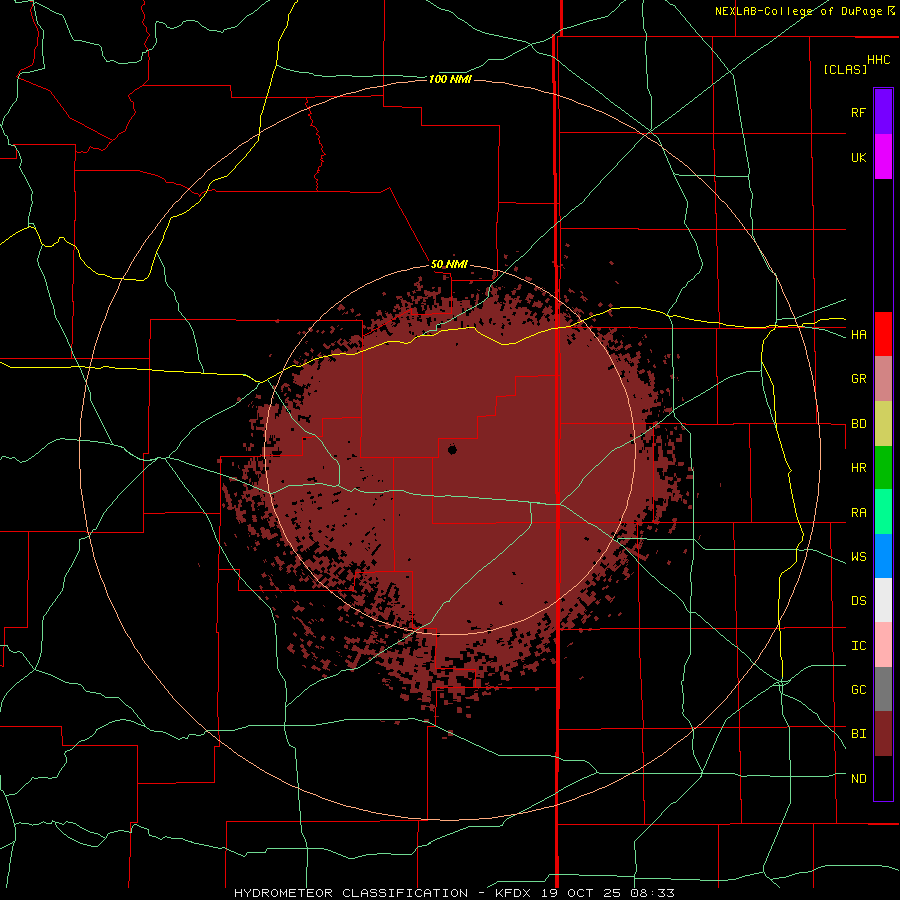Click the GC legend label
Screen dimensions: 900x900
click(858, 690)
